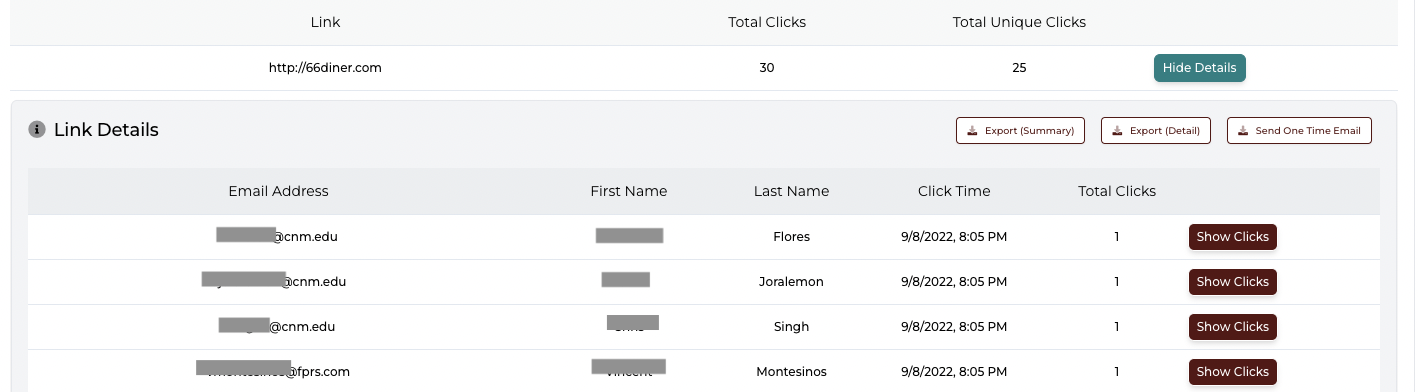The height and width of the screenshot is (392, 1418).
Task: Click the Send One Time Email label
Action: (1308, 131)
